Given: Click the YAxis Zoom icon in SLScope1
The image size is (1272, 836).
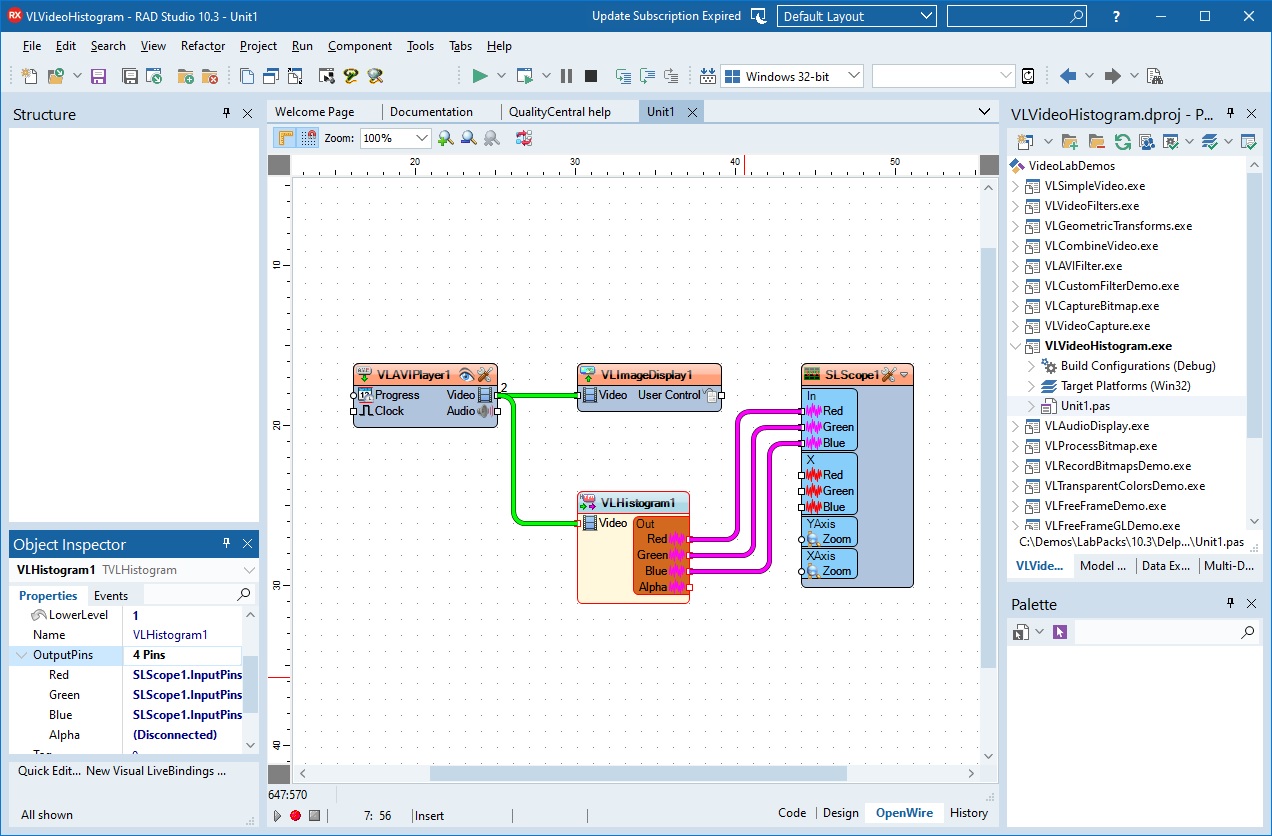Looking at the screenshot, I should [812, 539].
